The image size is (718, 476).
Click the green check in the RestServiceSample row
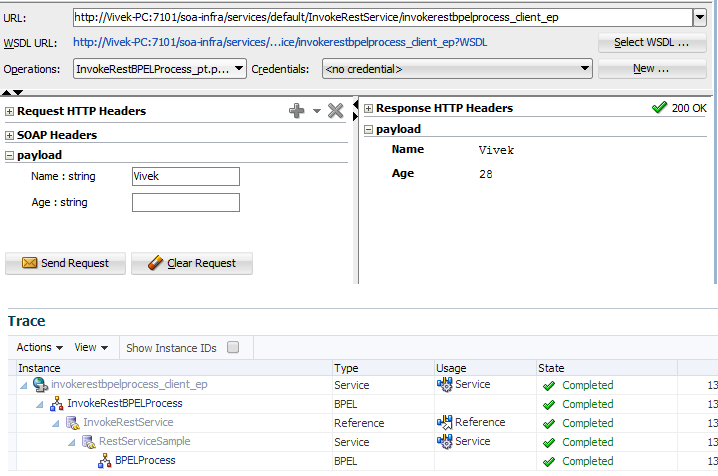pyautogui.click(x=549, y=443)
